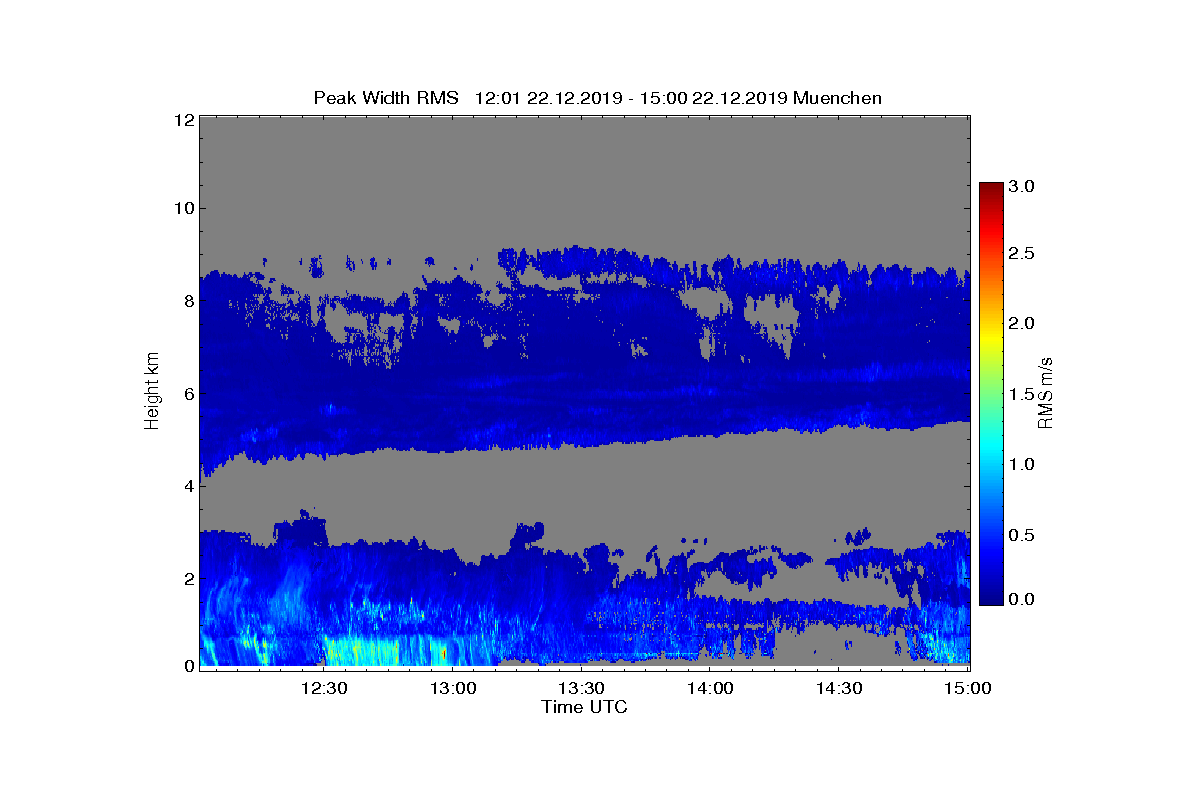Click the "Time UTC" axis label
This screenshot has height=800, width=1200.
coord(585,707)
